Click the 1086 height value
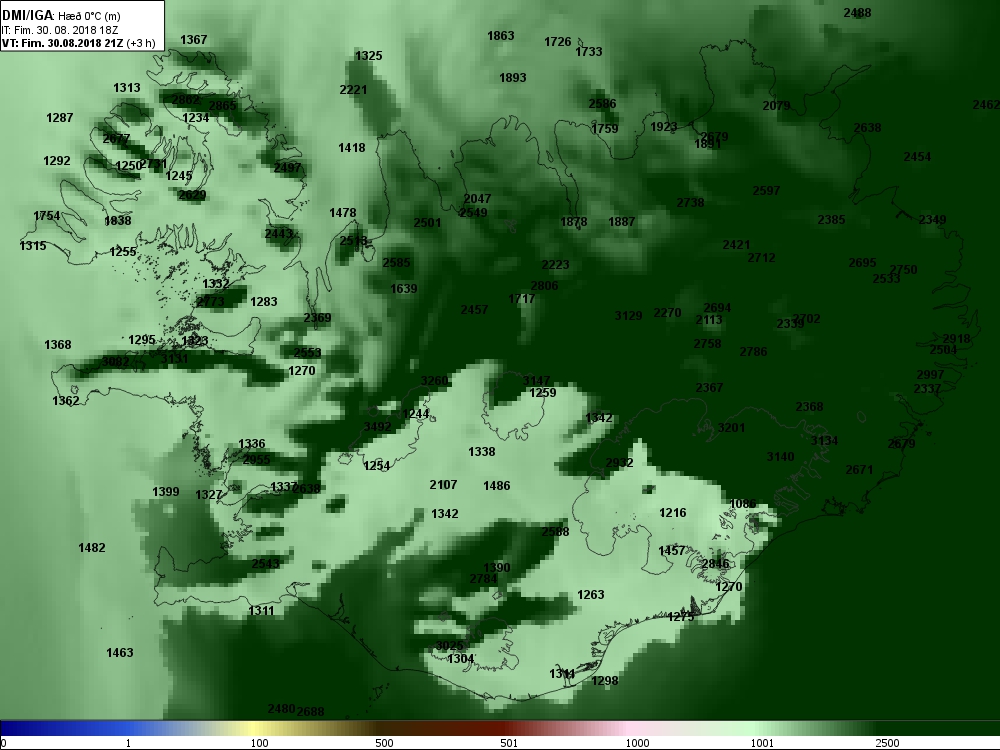The height and width of the screenshot is (750, 1000). [742, 504]
